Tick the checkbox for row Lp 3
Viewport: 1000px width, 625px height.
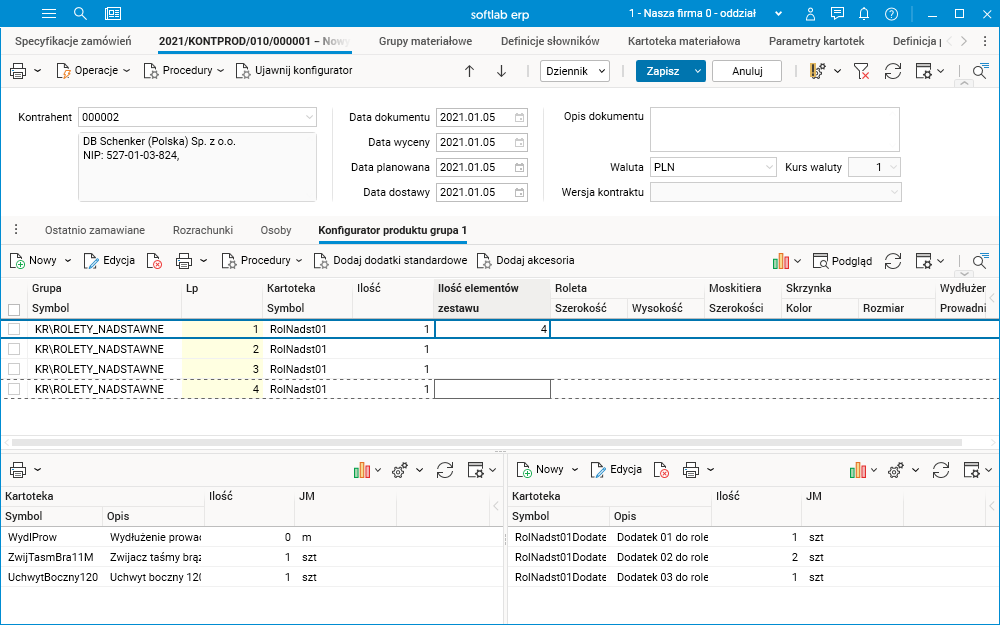[x=14, y=369]
